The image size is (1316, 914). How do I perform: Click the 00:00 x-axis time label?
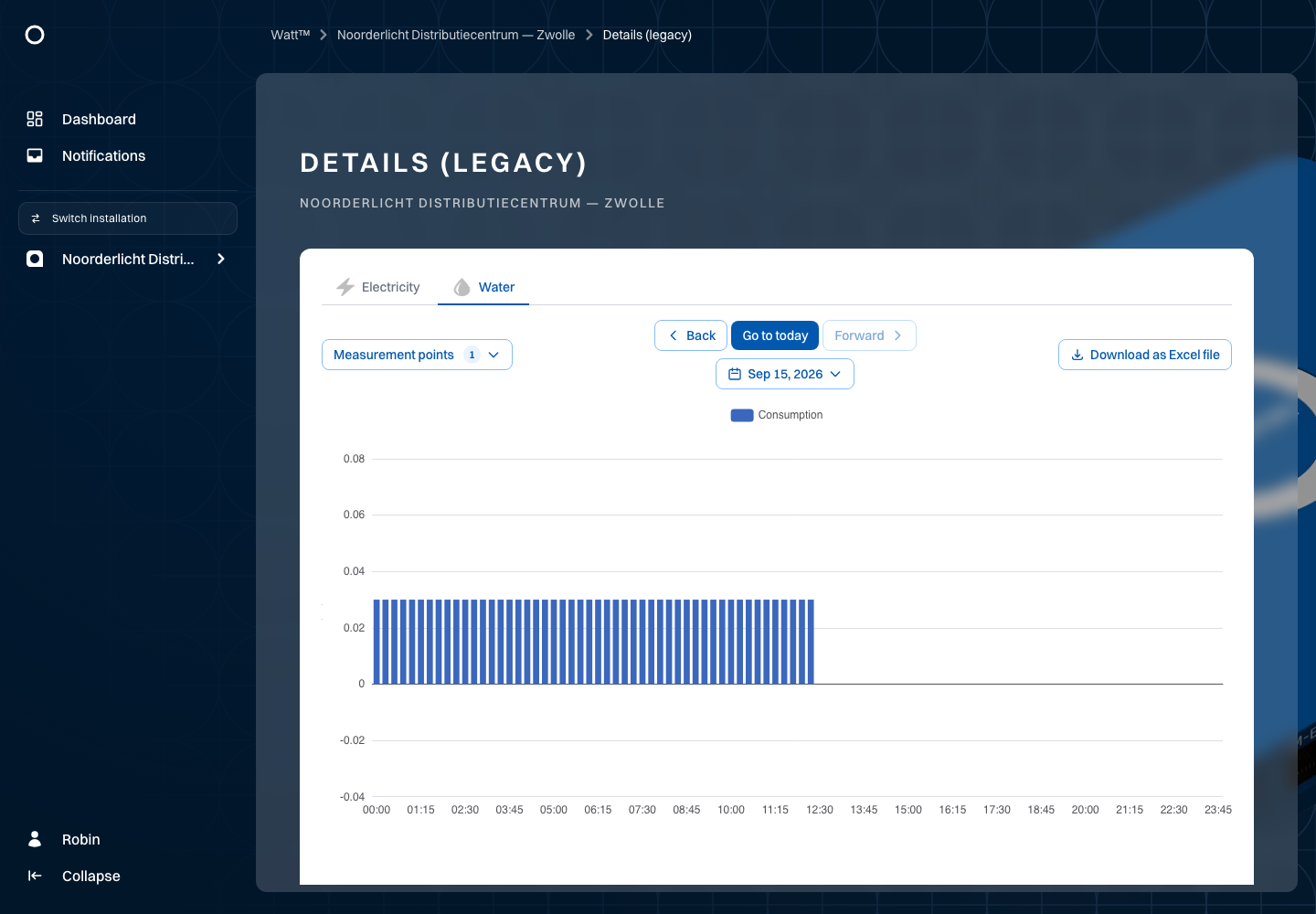pos(377,810)
